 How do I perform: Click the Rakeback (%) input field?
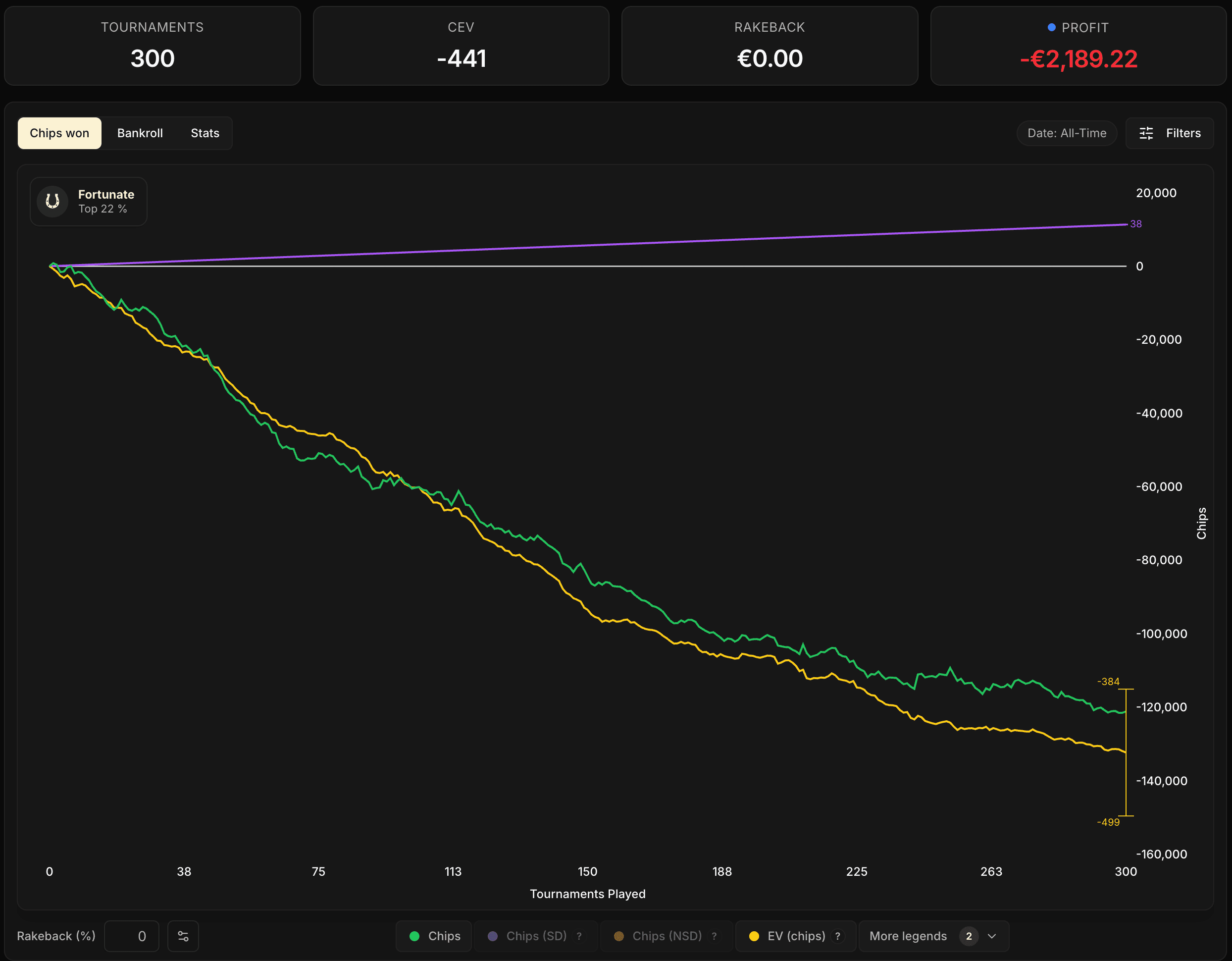(x=131, y=936)
